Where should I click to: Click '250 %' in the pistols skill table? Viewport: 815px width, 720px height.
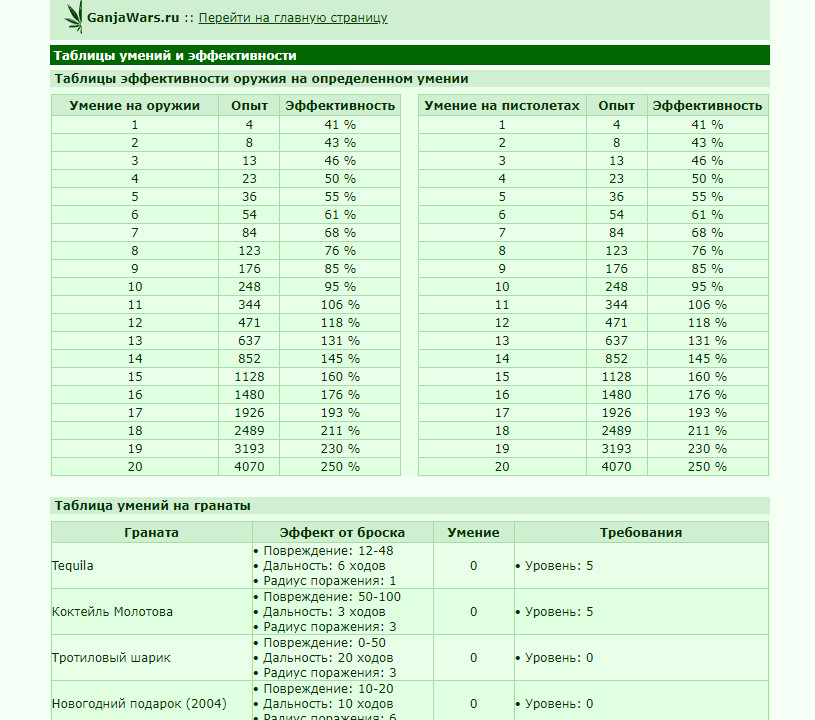click(x=707, y=467)
